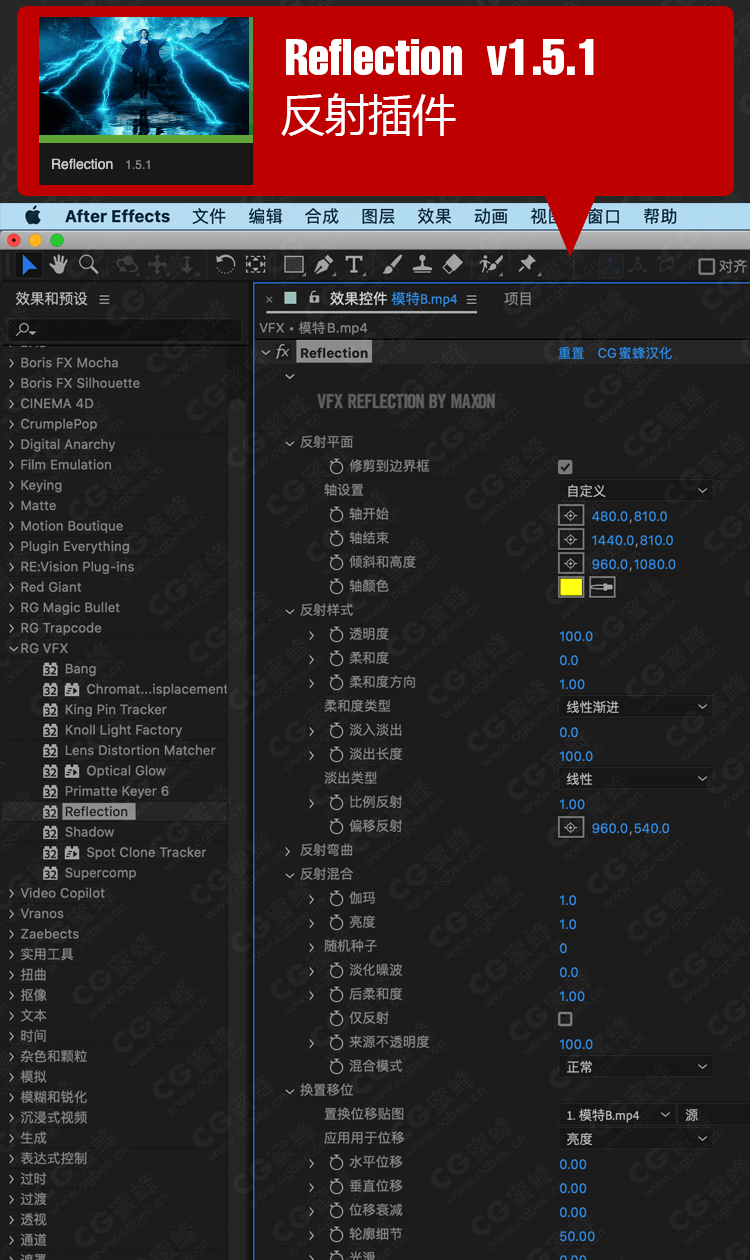Open the 效果 menu
Image resolution: width=750 pixels, height=1260 pixels.
pos(434,216)
